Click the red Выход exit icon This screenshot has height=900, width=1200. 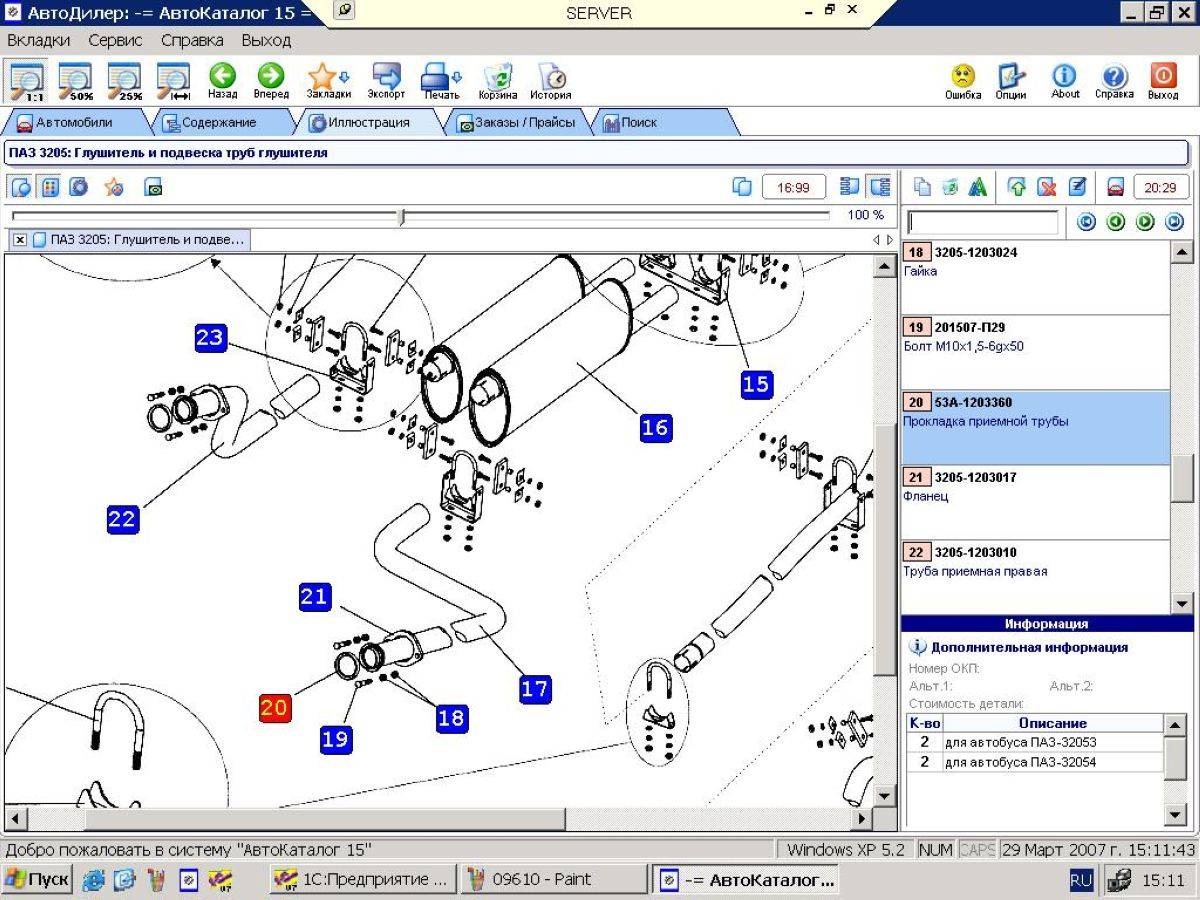1163,81
